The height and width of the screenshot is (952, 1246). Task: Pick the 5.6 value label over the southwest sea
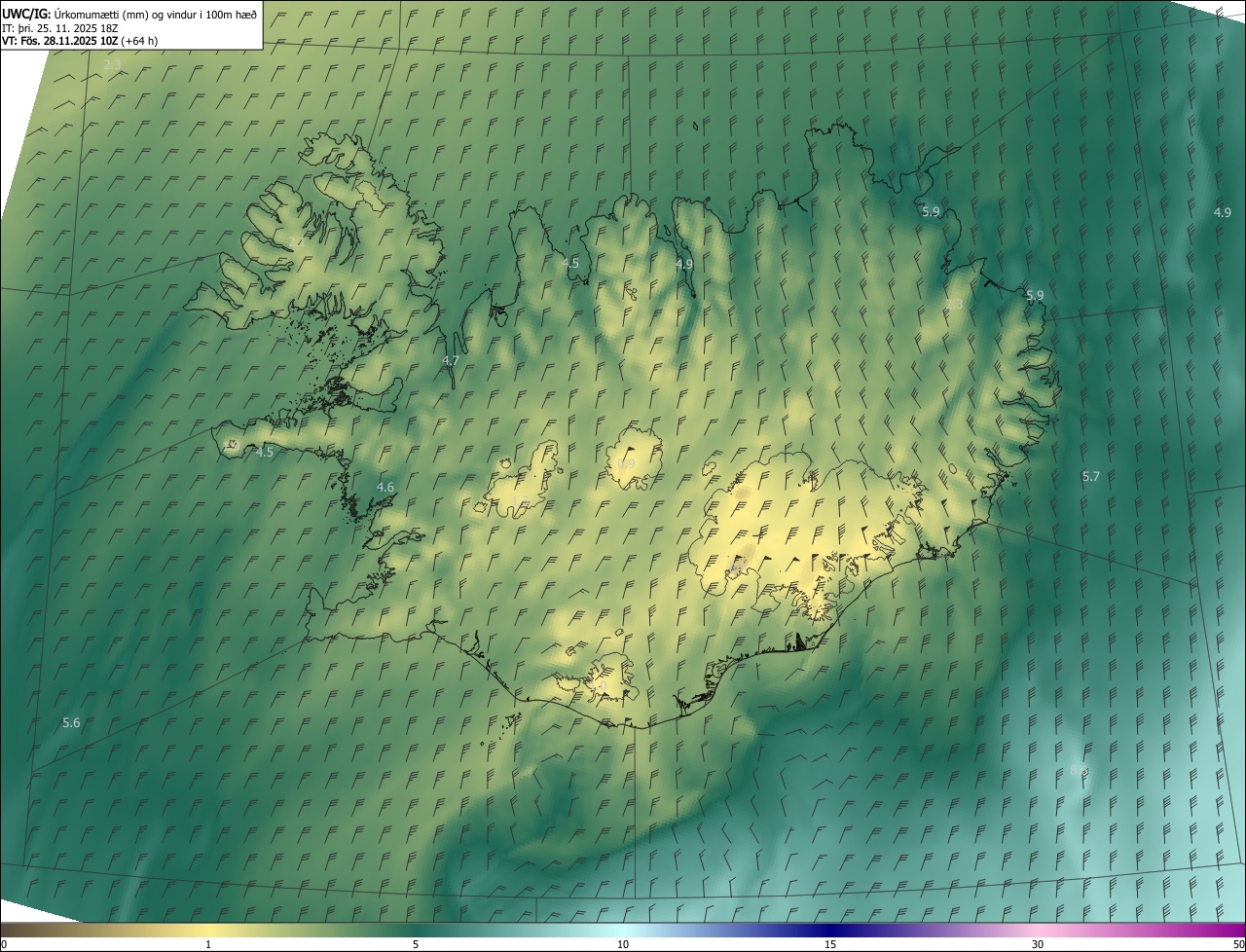(71, 722)
